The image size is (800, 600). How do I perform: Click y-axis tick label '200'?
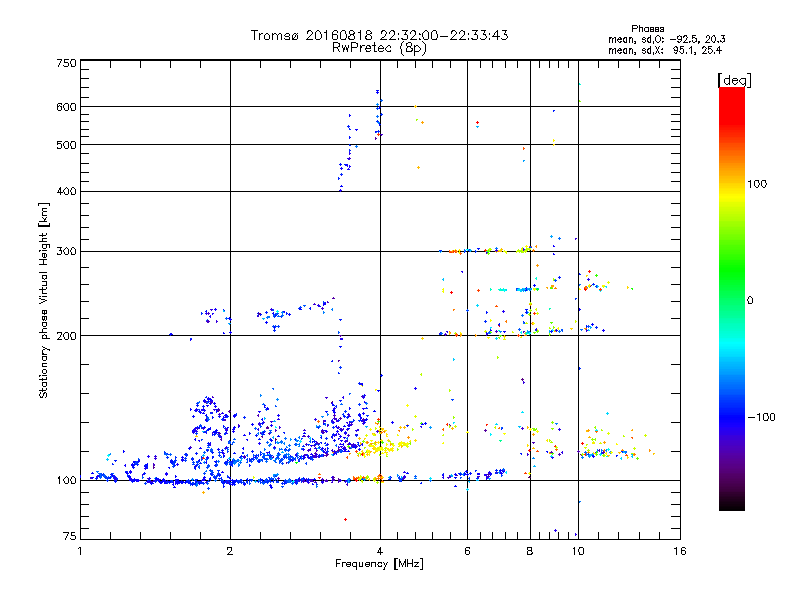coord(66,336)
